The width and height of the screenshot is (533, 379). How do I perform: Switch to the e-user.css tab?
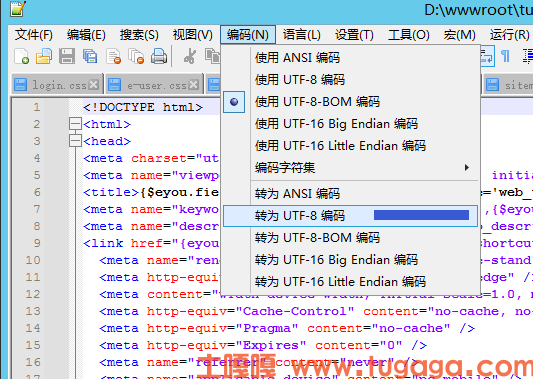pyautogui.click(x=155, y=84)
